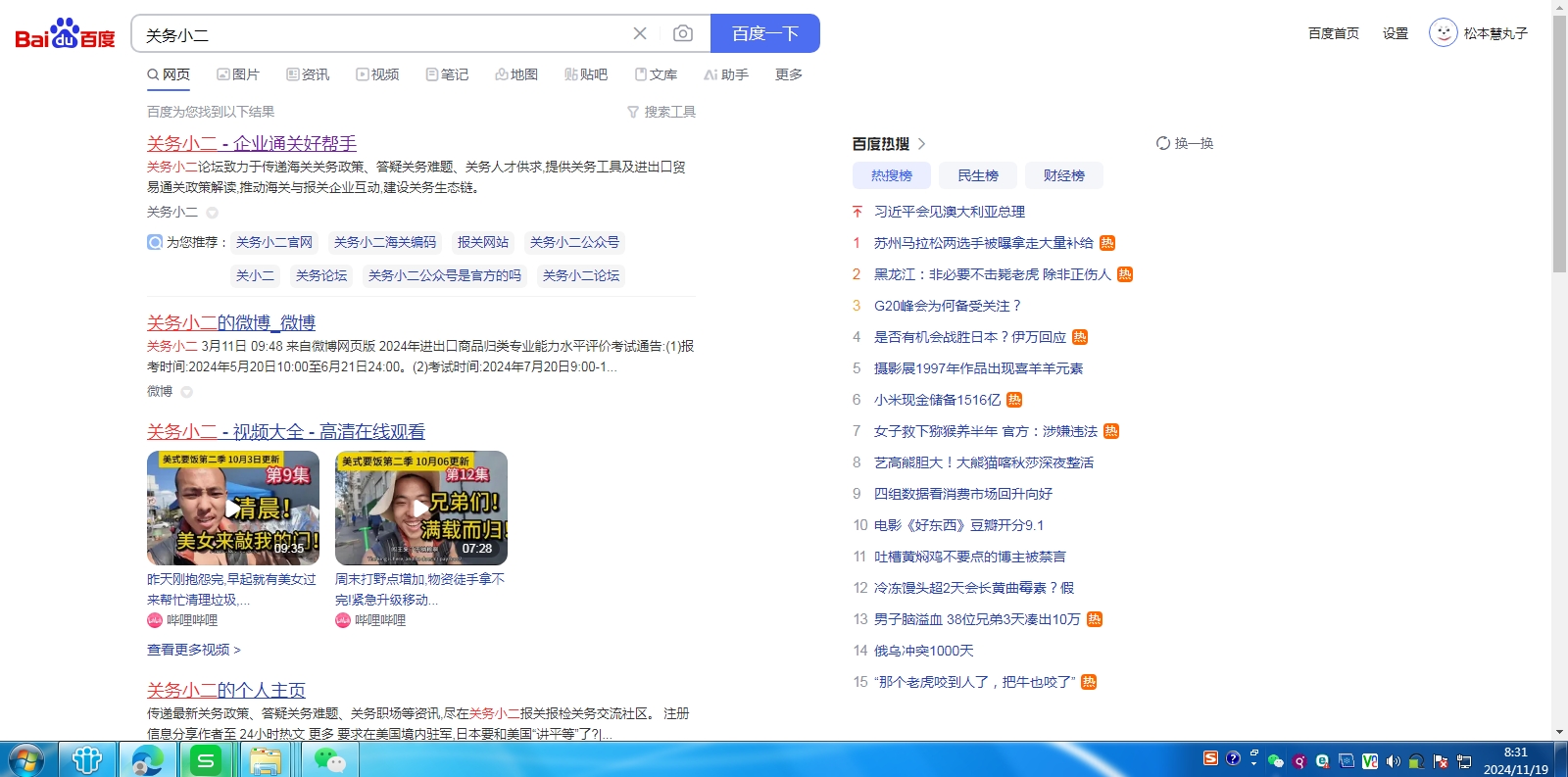1568x777 pixels.
Task: Click suggestion 关务论坛
Action: [321, 275]
